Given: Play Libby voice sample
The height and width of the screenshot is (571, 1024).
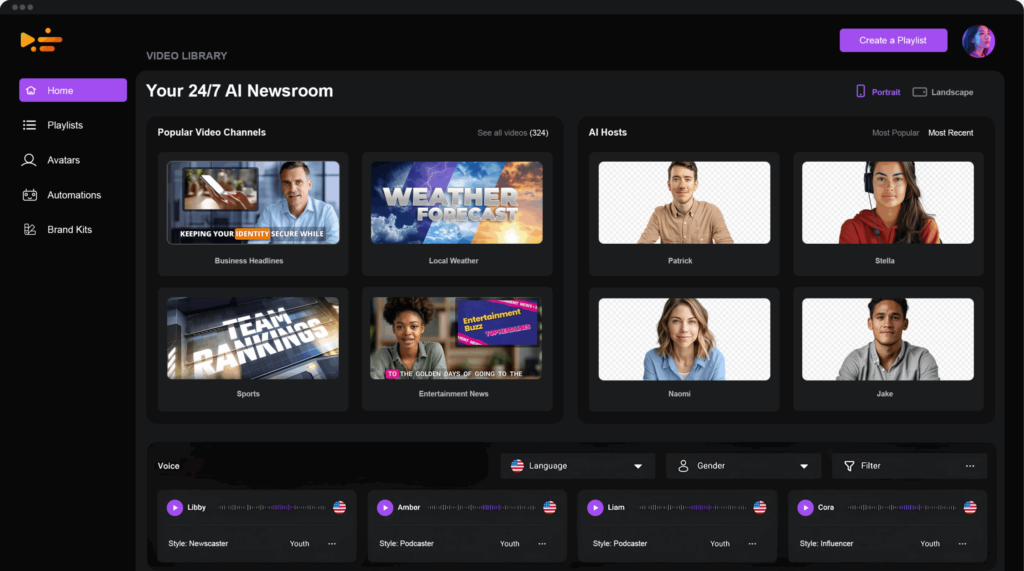Looking at the screenshot, I should [175, 508].
